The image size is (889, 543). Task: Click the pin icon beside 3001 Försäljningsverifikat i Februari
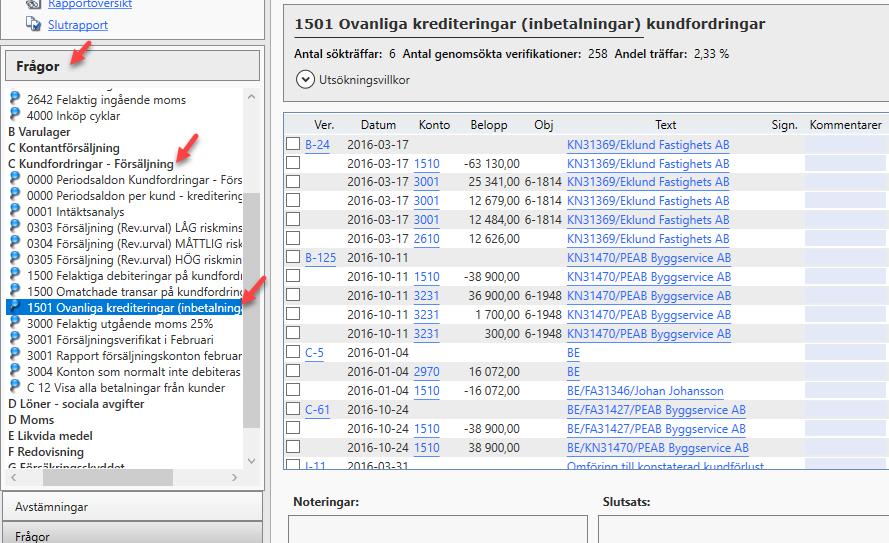(15, 338)
